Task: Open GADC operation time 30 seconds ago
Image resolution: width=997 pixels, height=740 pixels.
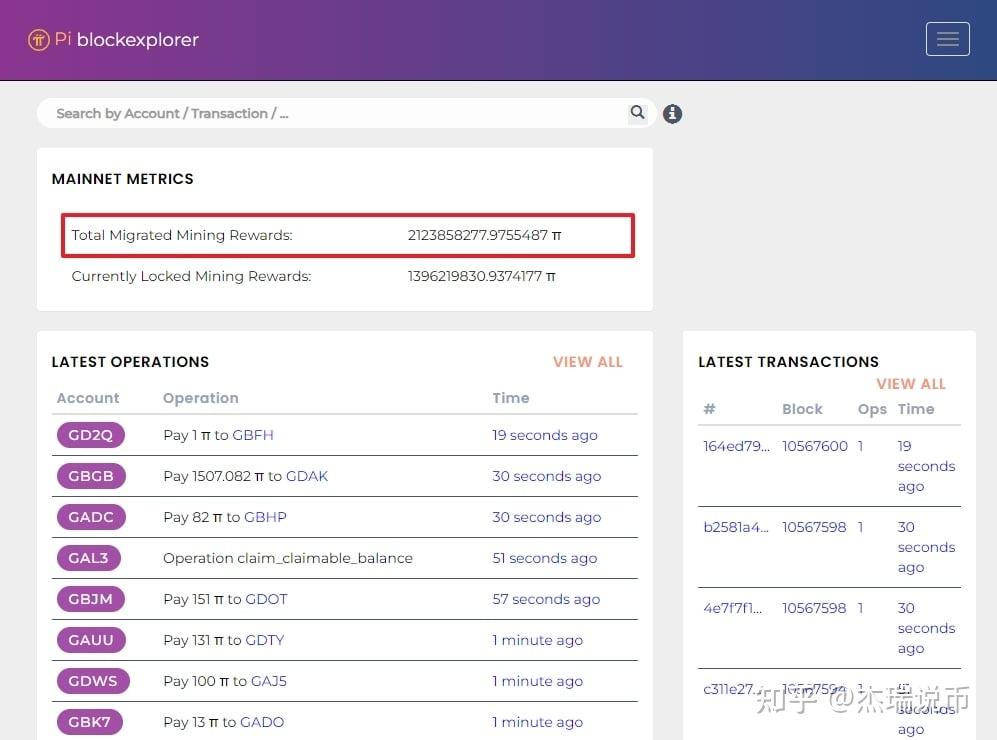Action: [546, 517]
